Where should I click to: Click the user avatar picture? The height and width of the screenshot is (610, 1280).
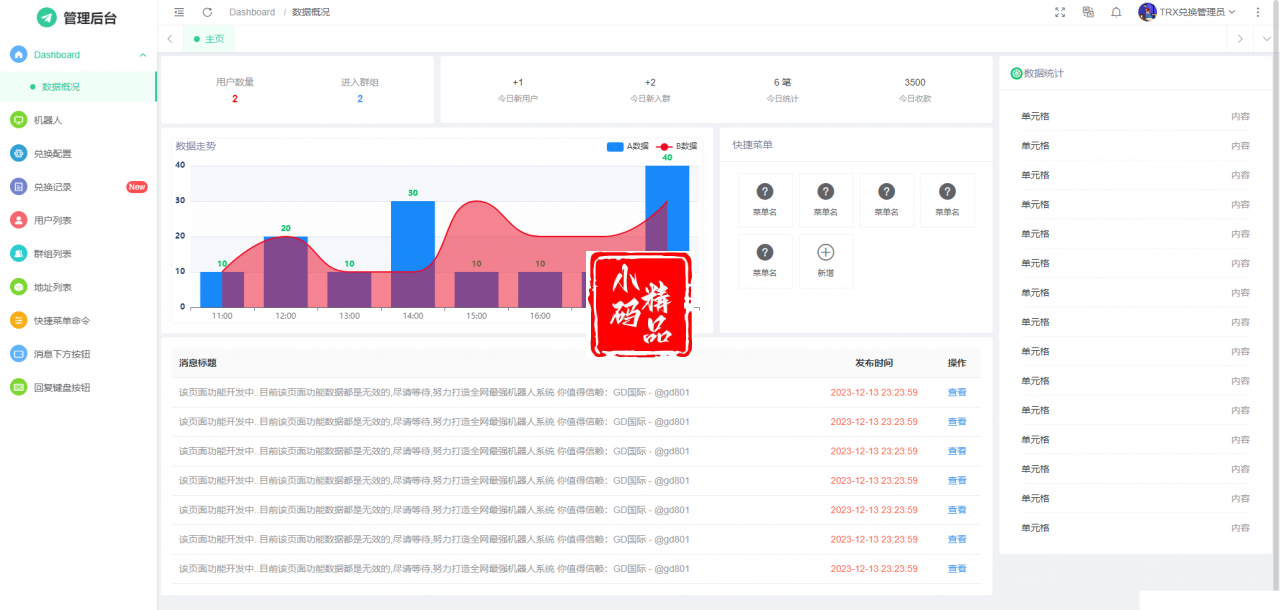[x=1147, y=12]
